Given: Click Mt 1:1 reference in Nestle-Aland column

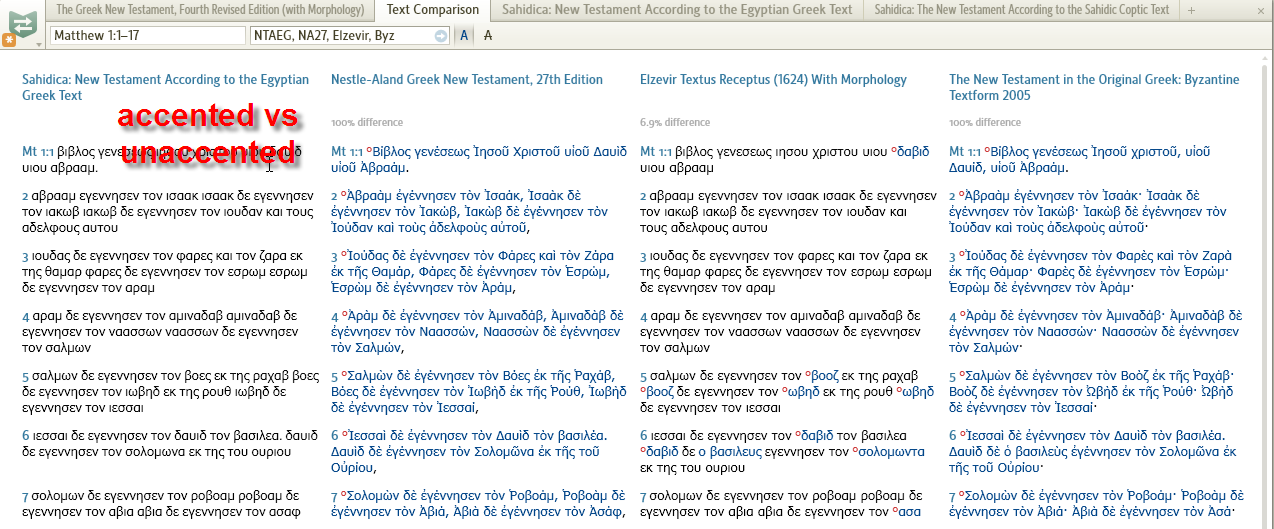Looking at the screenshot, I should tap(348, 152).
